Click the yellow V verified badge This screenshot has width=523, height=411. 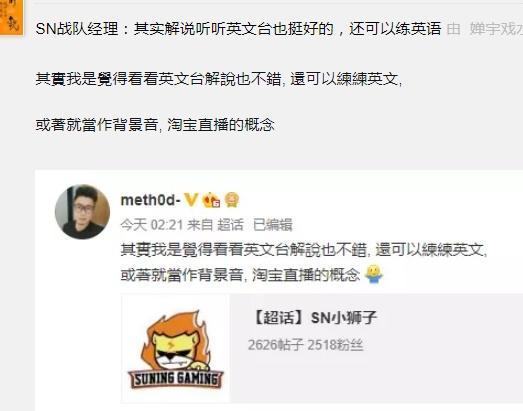[191, 200]
